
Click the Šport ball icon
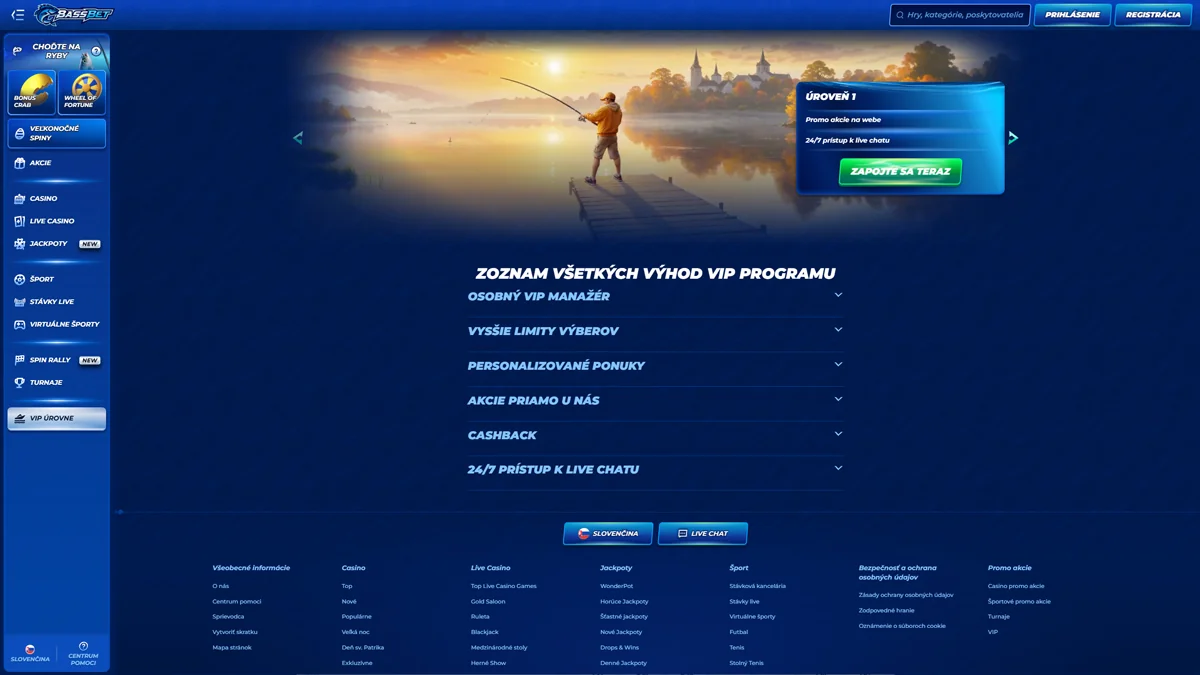(x=19, y=279)
